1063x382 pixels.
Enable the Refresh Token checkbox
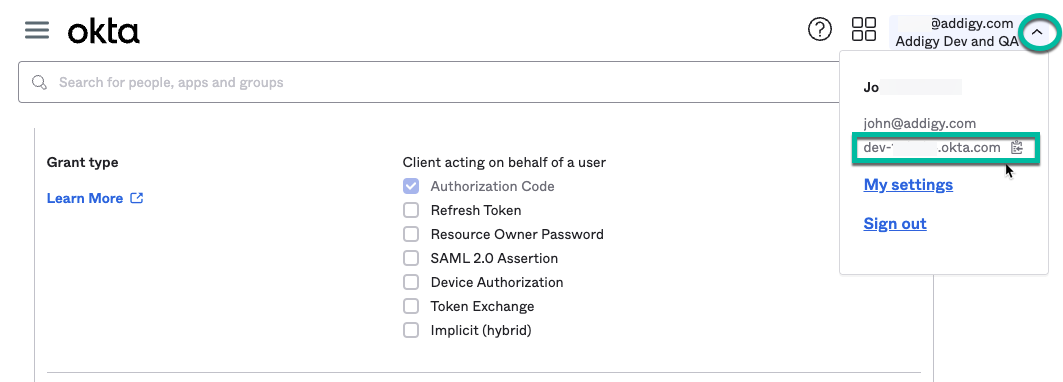411,210
